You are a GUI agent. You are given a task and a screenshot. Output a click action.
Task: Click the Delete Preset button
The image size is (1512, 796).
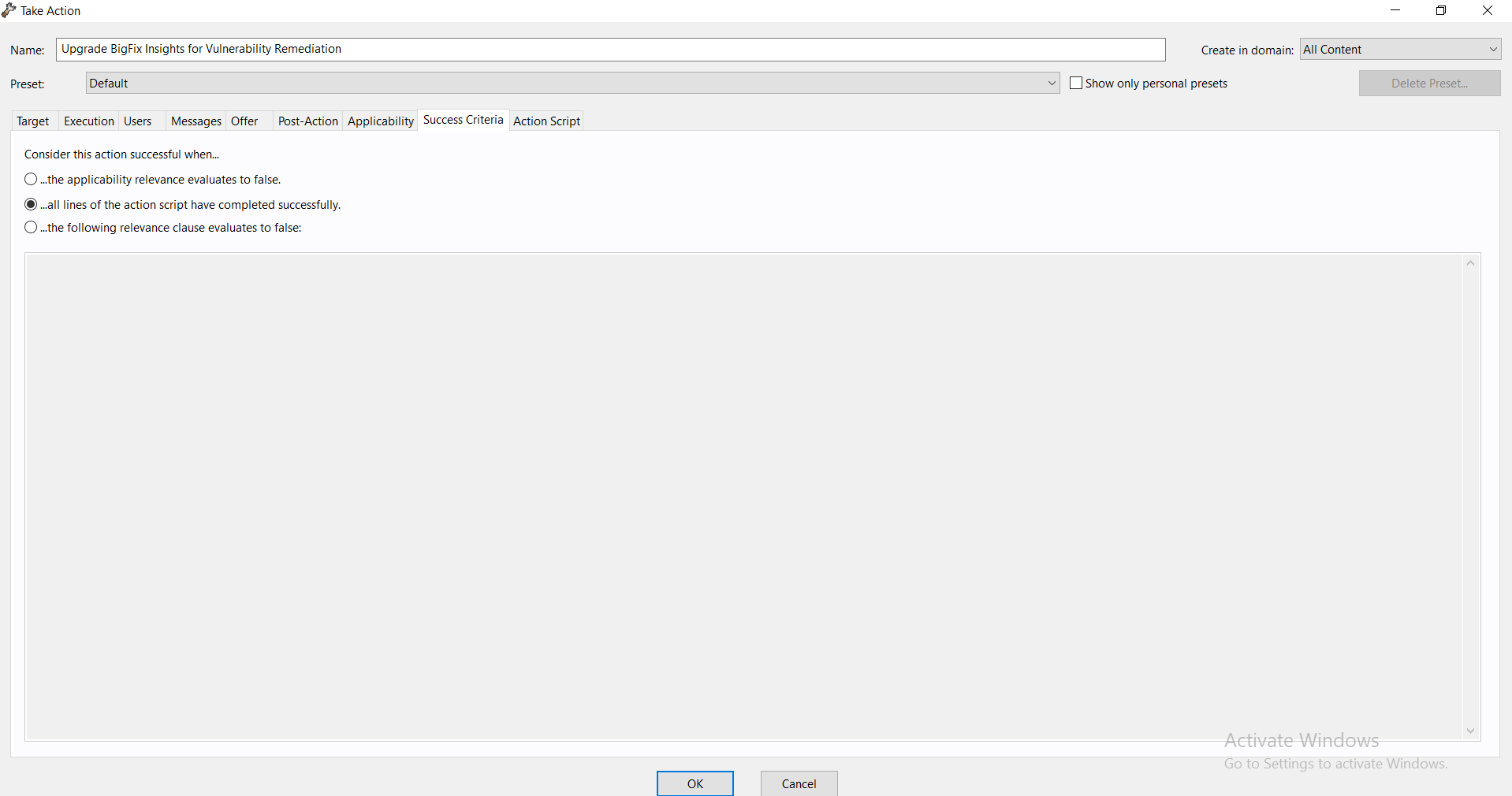[1430, 84]
